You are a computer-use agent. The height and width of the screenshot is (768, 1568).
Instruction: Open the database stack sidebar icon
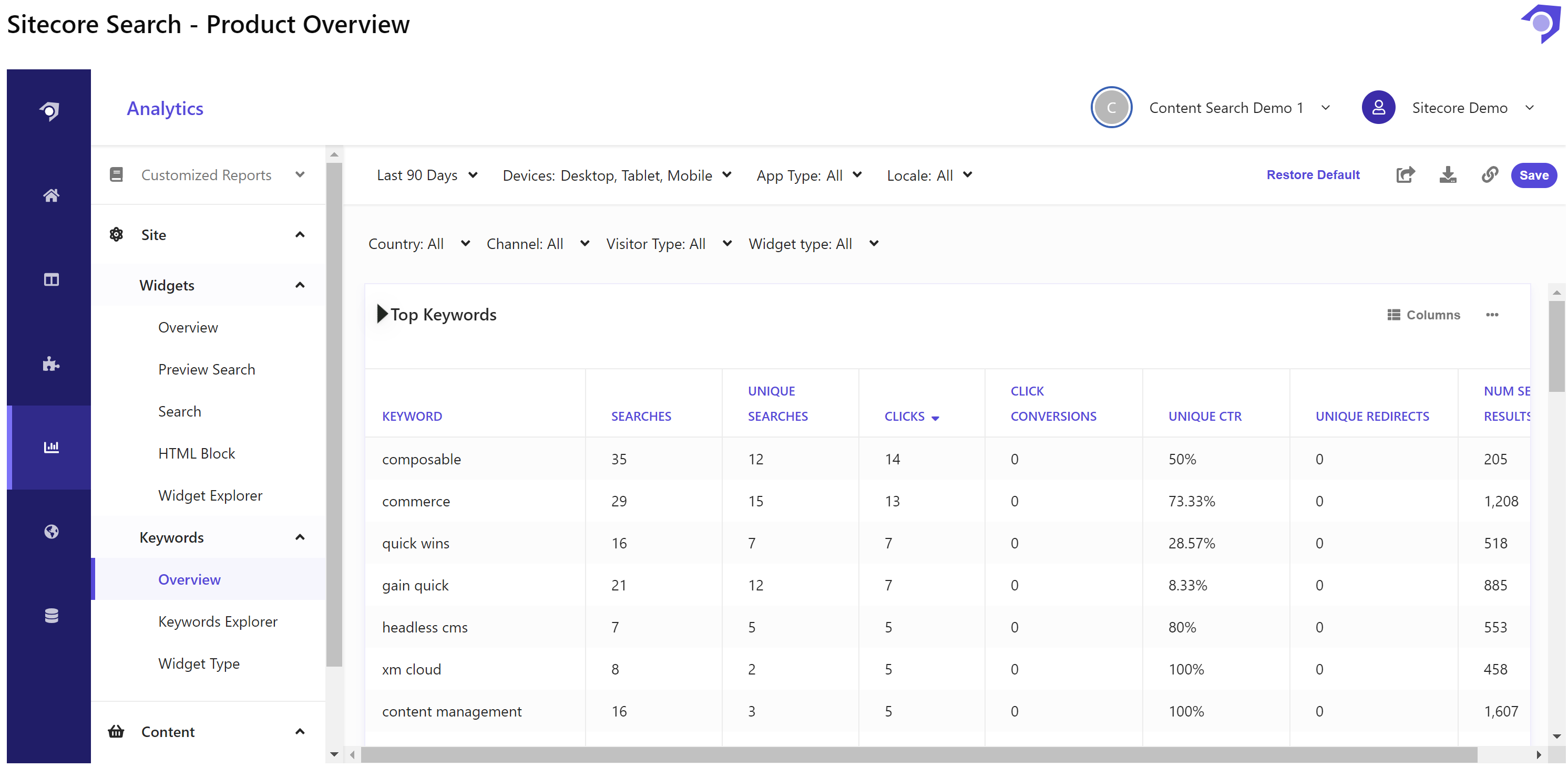click(51, 615)
